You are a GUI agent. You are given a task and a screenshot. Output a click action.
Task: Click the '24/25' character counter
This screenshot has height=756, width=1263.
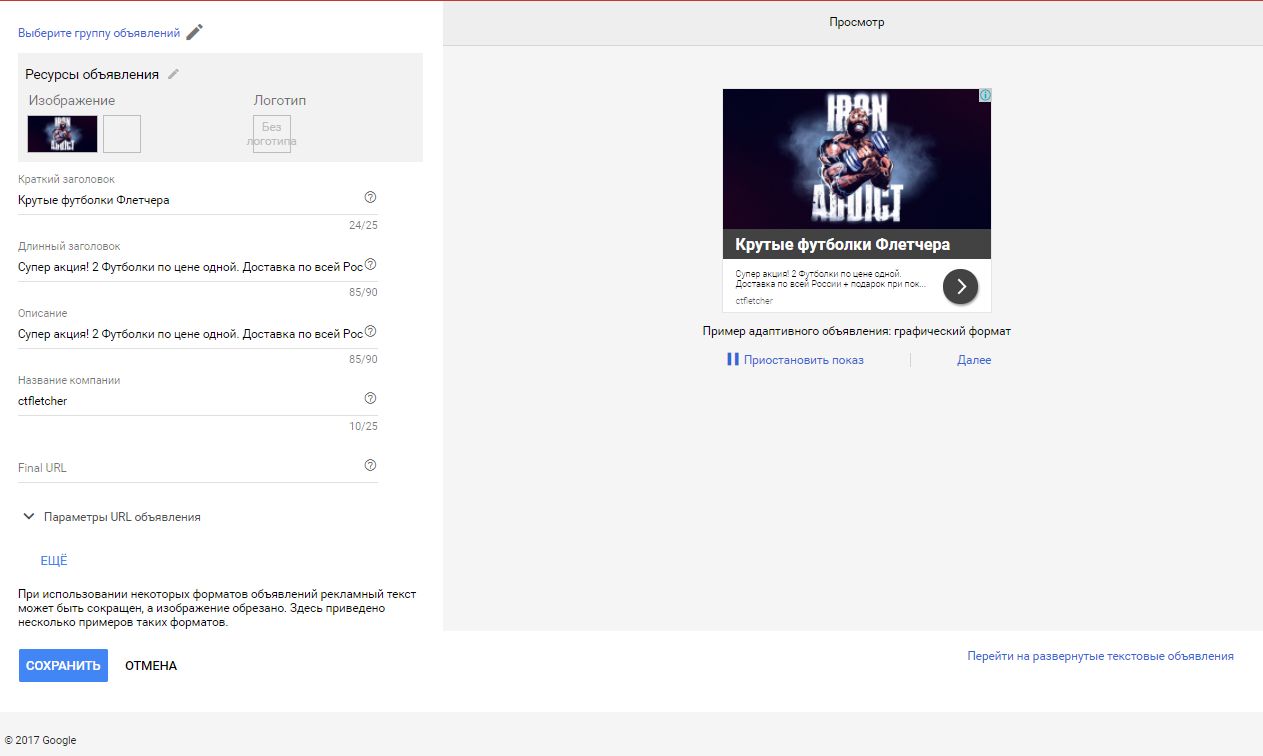pyautogui.click(x=363, y=225)
